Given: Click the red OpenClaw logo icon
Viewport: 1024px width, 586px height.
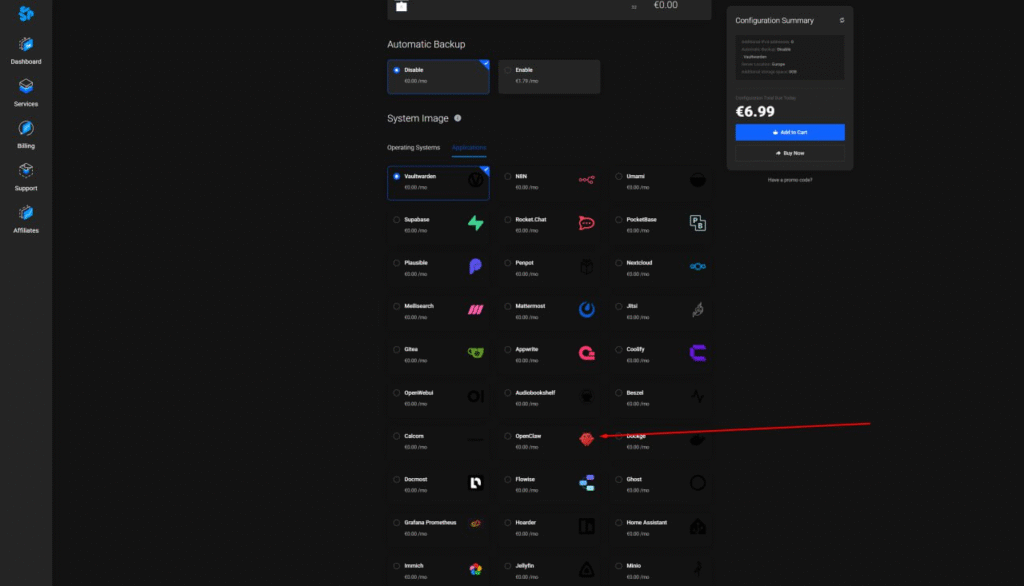Looking at the screenshot, I should coord(587,439).
